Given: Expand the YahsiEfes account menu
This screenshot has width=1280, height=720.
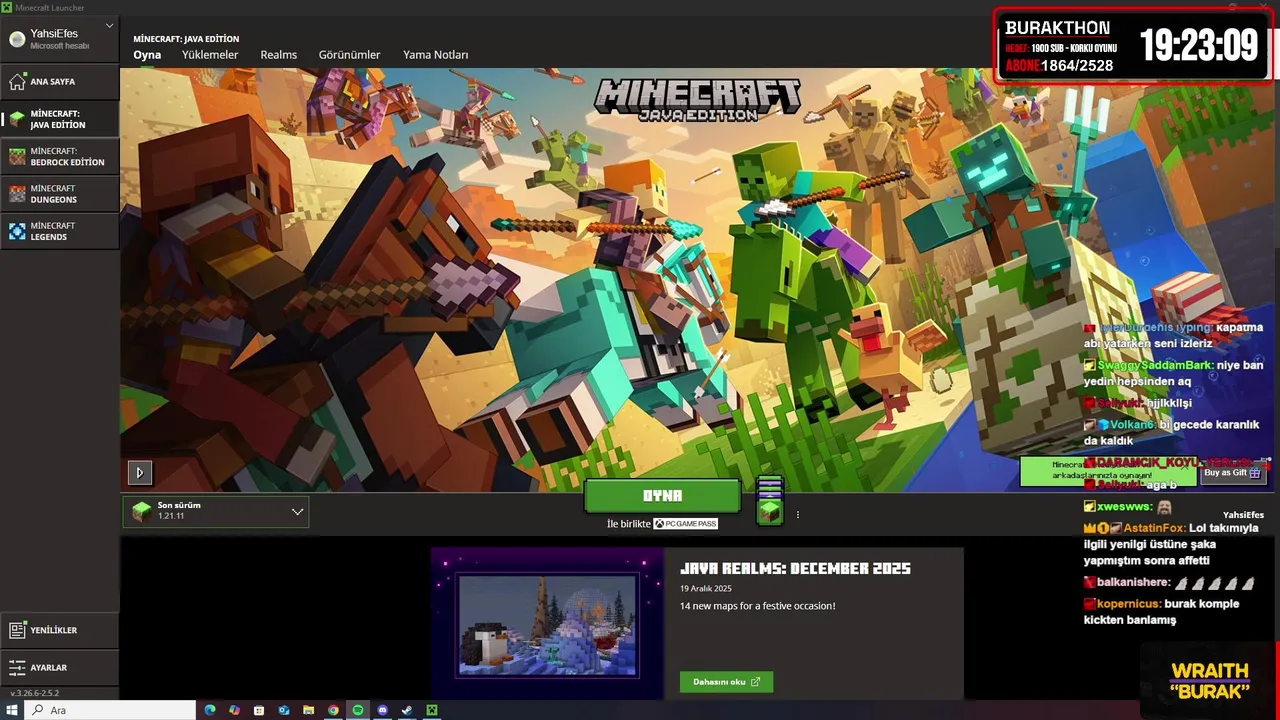Looking at the screenshot, I should (x=60, y=38).
